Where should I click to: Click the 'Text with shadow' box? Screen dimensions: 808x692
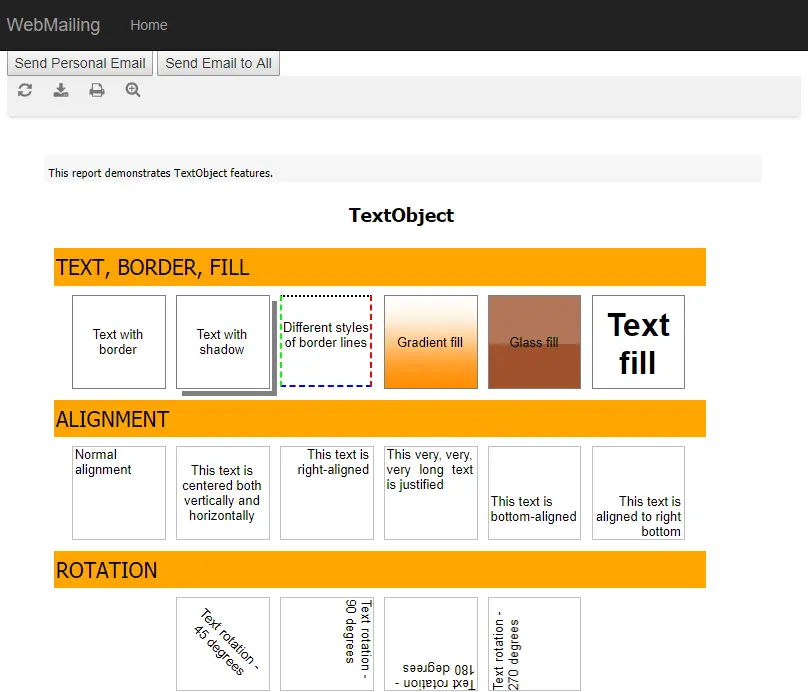(x=223, y=342)
